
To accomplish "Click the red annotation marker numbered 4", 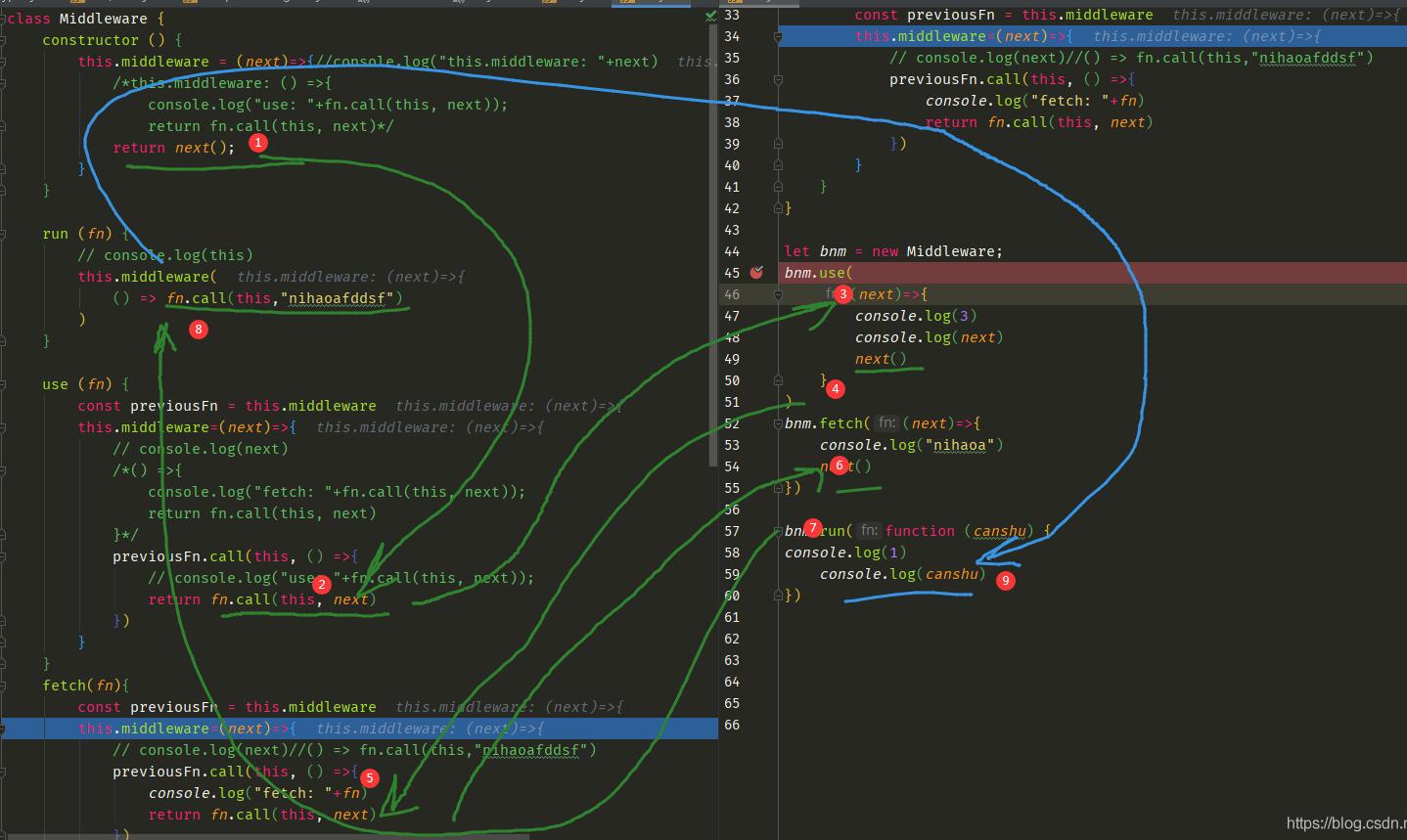I will [835, 389].
